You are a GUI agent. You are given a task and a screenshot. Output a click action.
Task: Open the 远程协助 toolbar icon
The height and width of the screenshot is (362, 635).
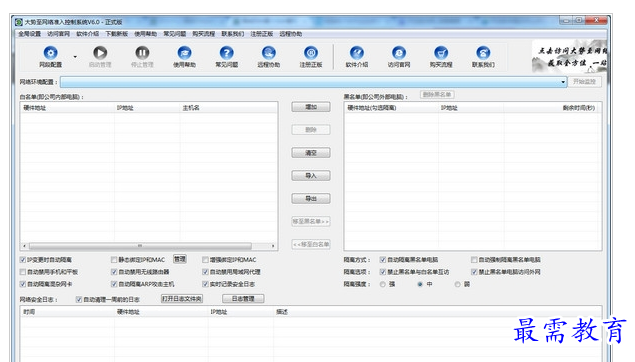pyautogui.click(x=268, y=53)
